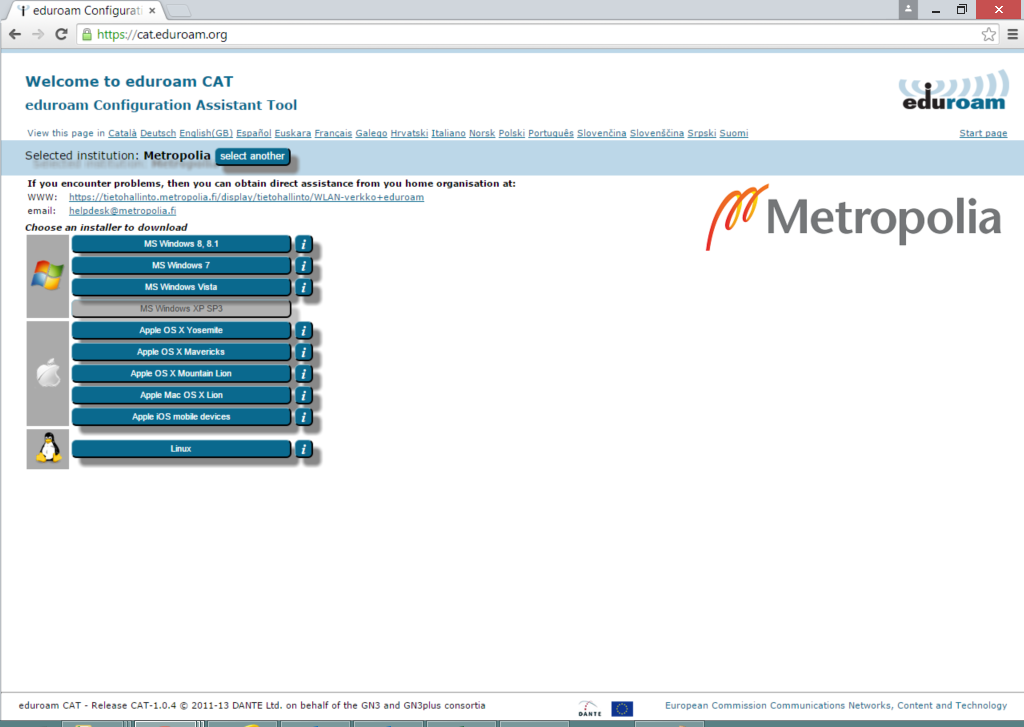Download Apple Mac OS X Lion installer

[181, 395]
